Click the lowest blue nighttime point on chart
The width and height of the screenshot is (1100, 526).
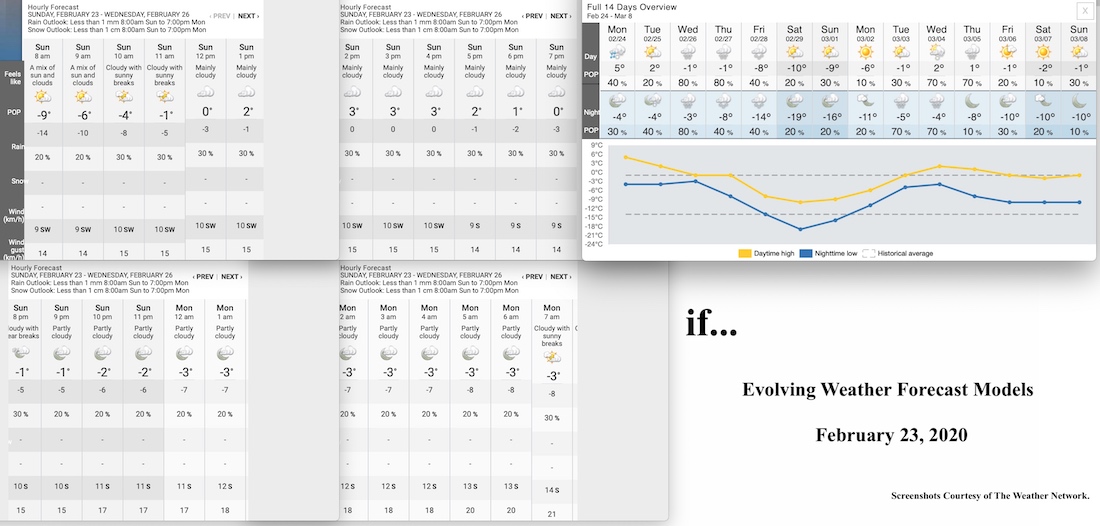(801, 229)
